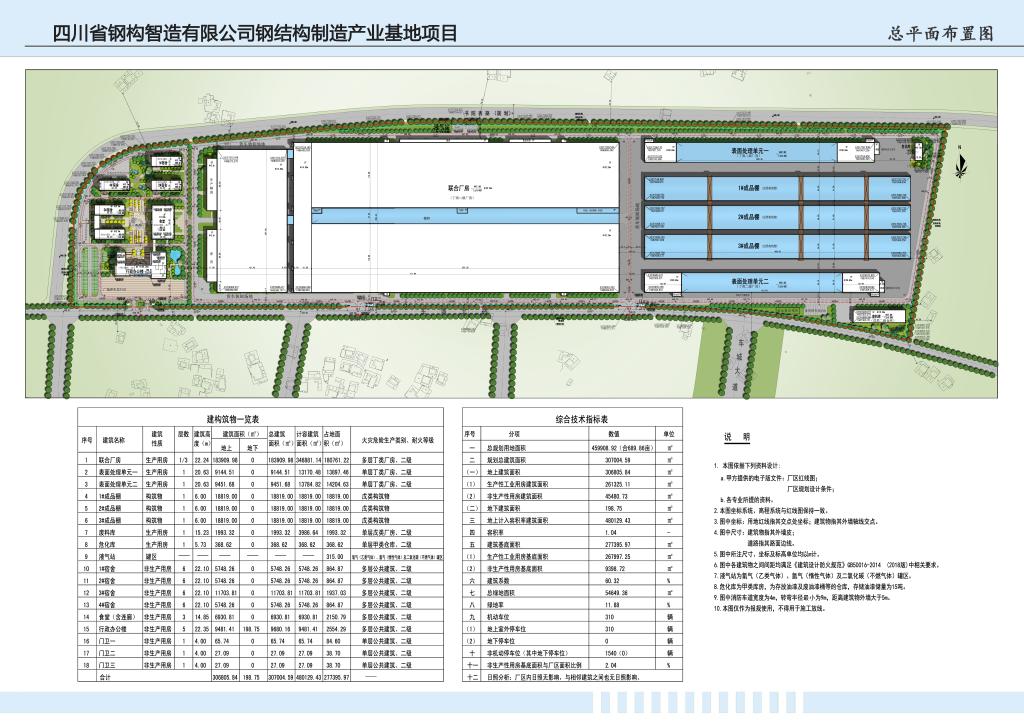Click the "门卫一" row name

coord(106,641)
